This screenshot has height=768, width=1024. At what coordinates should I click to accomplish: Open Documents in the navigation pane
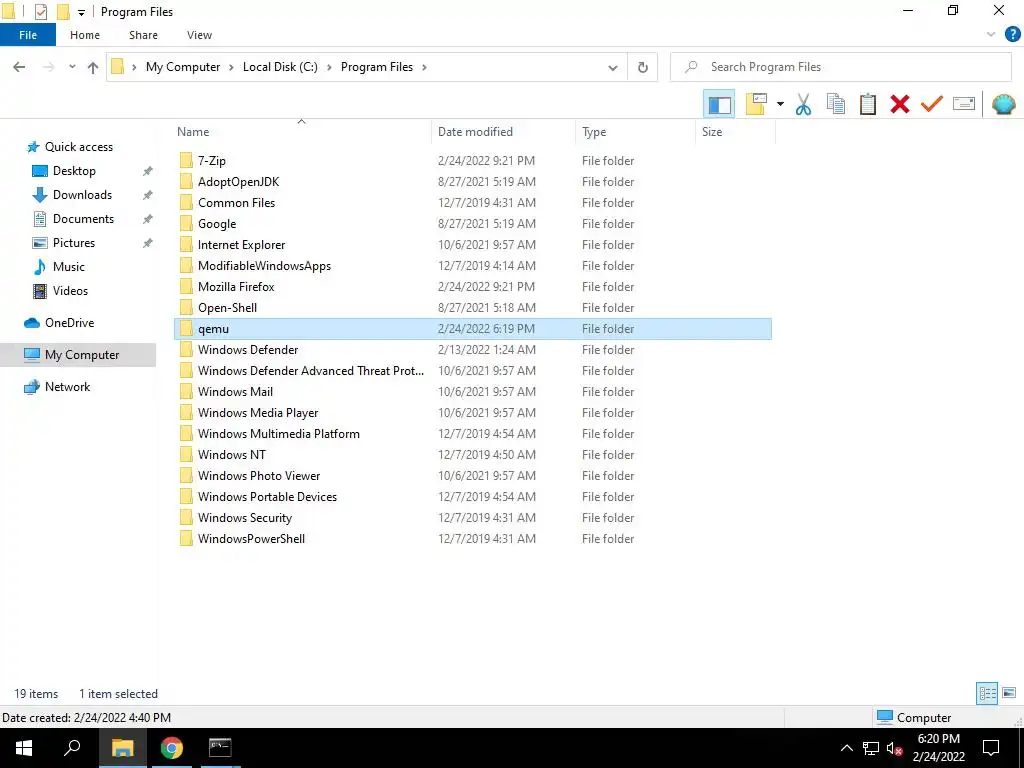[x=83, y=219]
